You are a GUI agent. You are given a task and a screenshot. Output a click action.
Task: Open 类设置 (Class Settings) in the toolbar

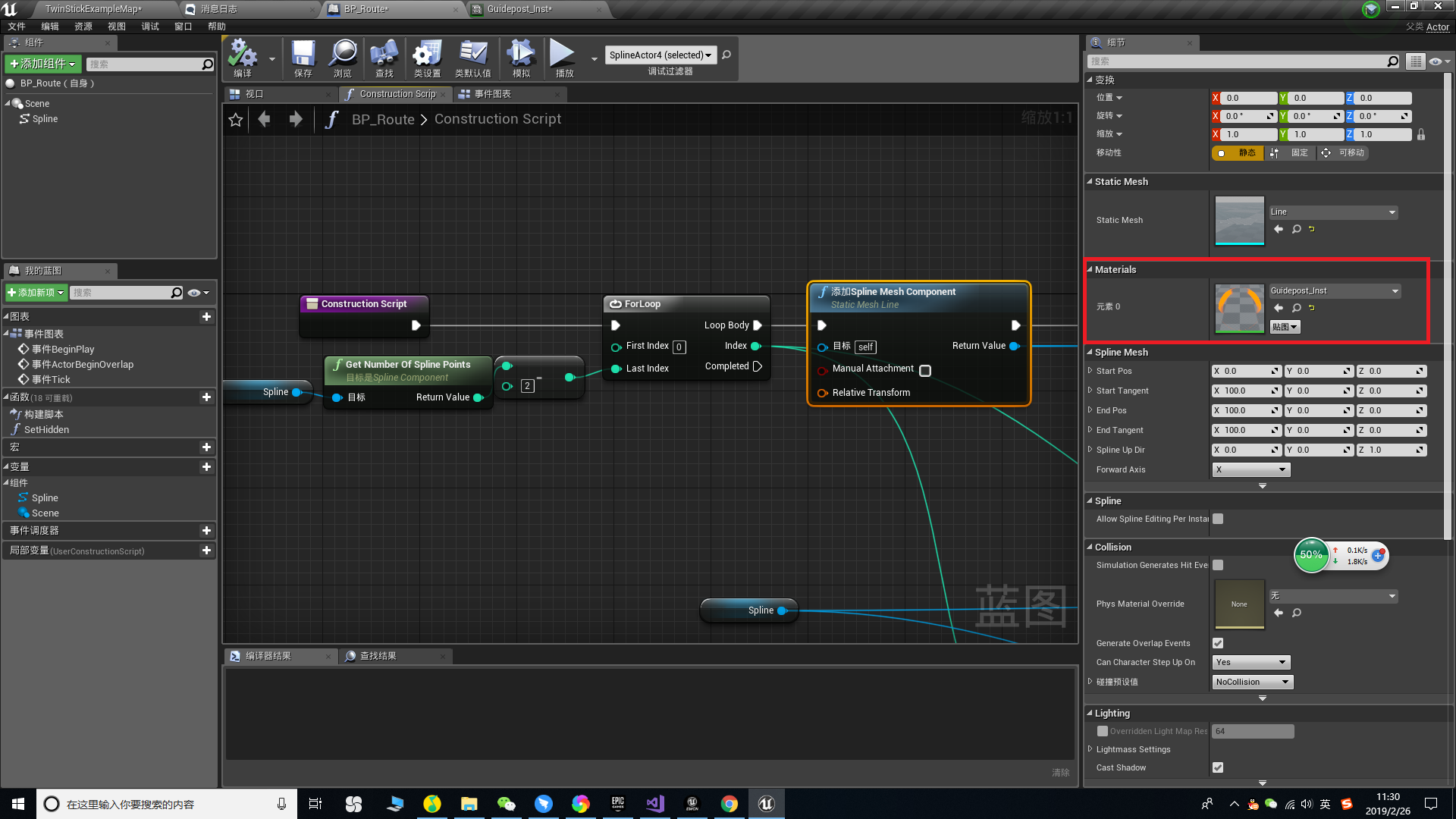427,58
